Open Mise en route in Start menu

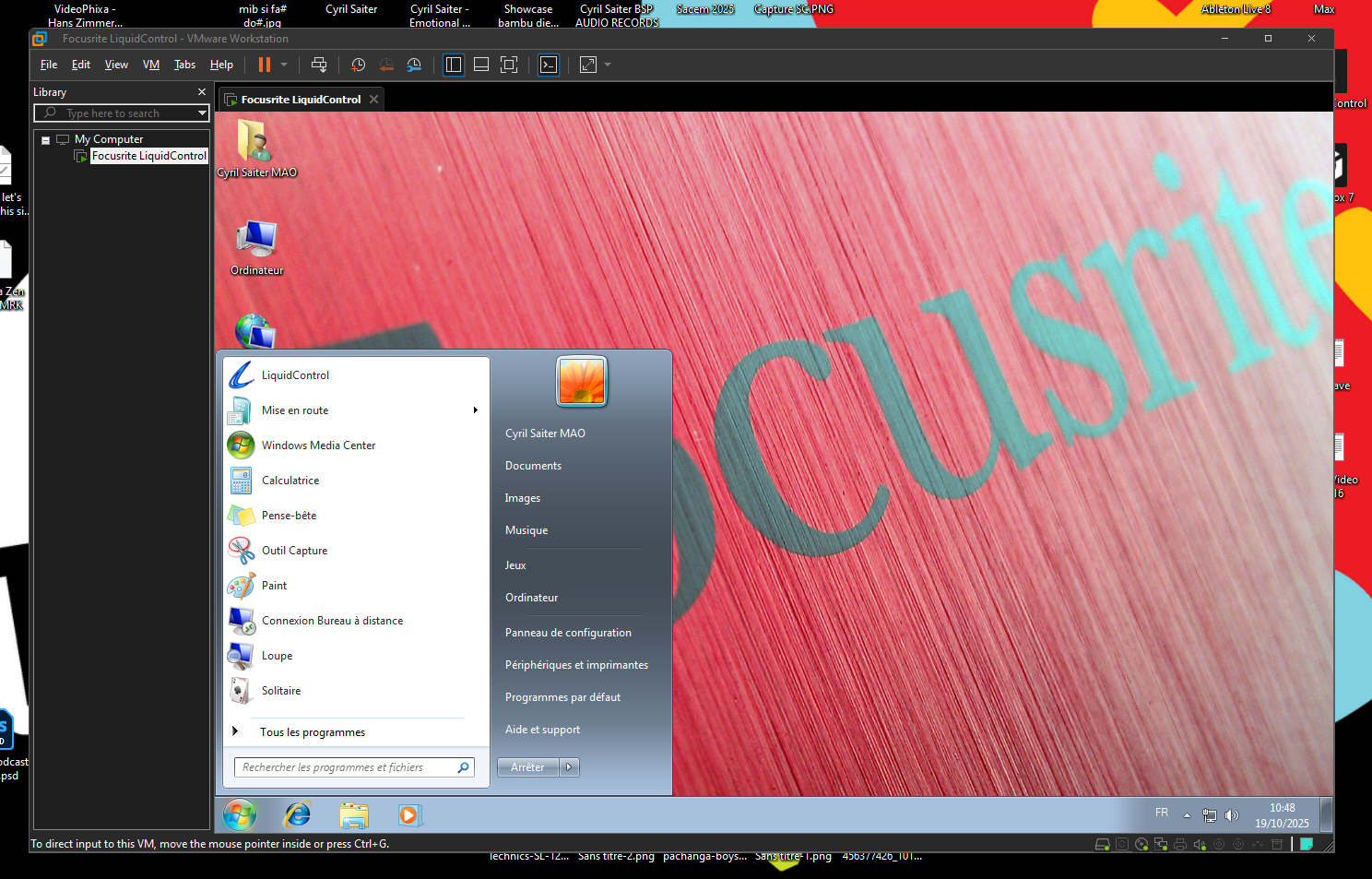coord(356,410)
